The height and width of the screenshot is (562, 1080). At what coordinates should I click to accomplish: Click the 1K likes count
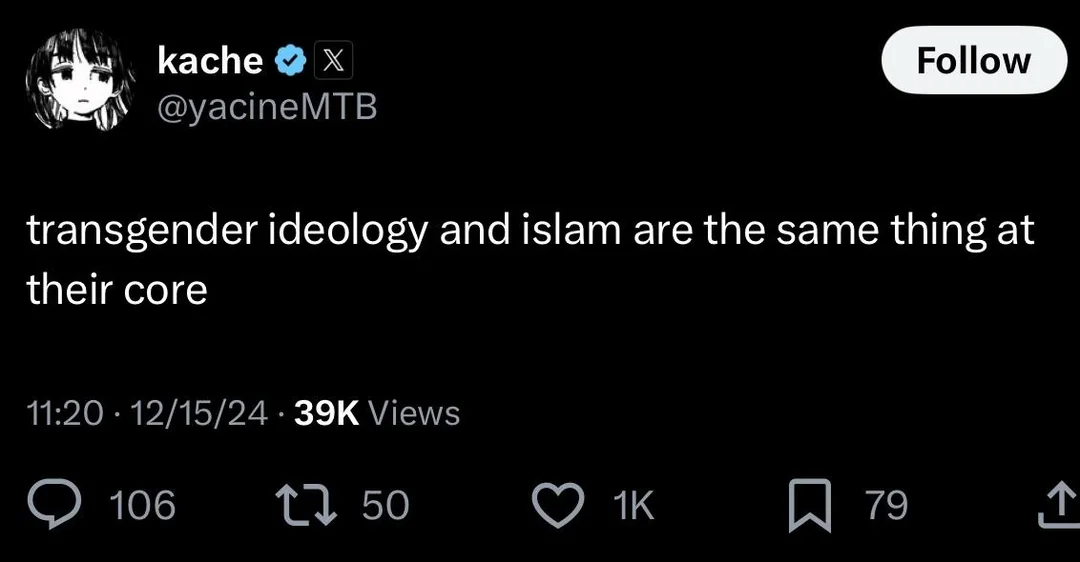(x=632, y=507)
